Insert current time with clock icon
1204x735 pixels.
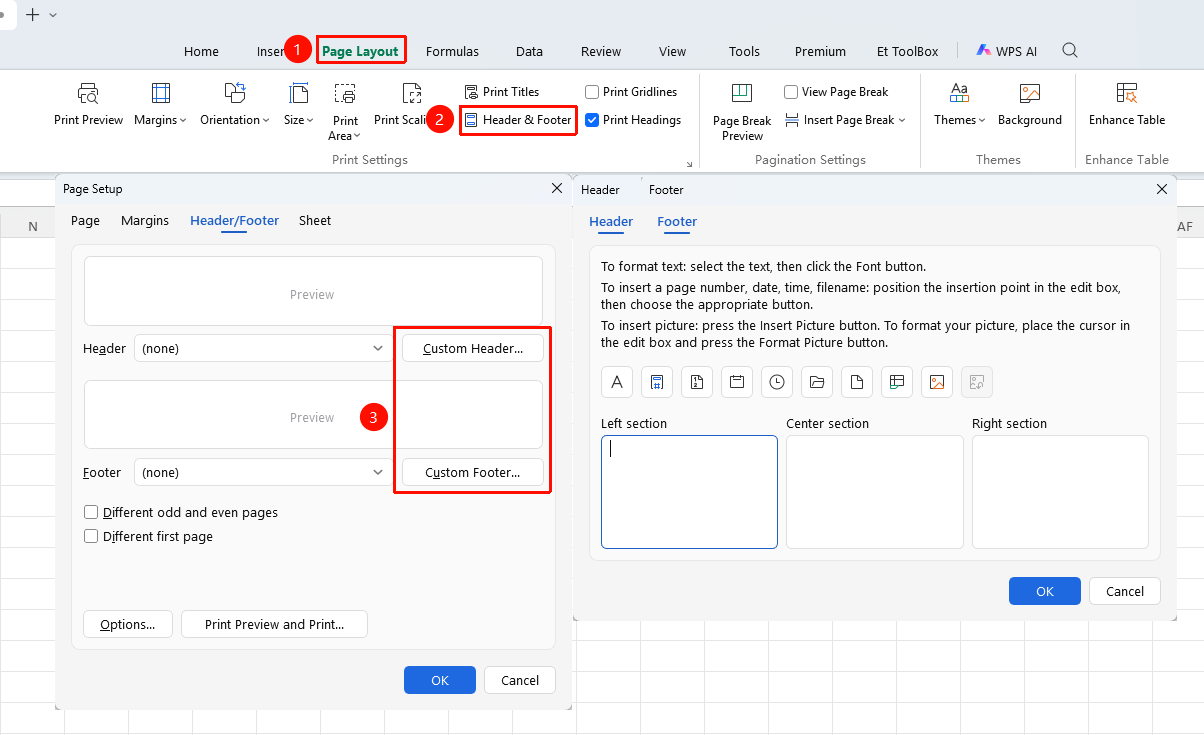tap(777, 382)
